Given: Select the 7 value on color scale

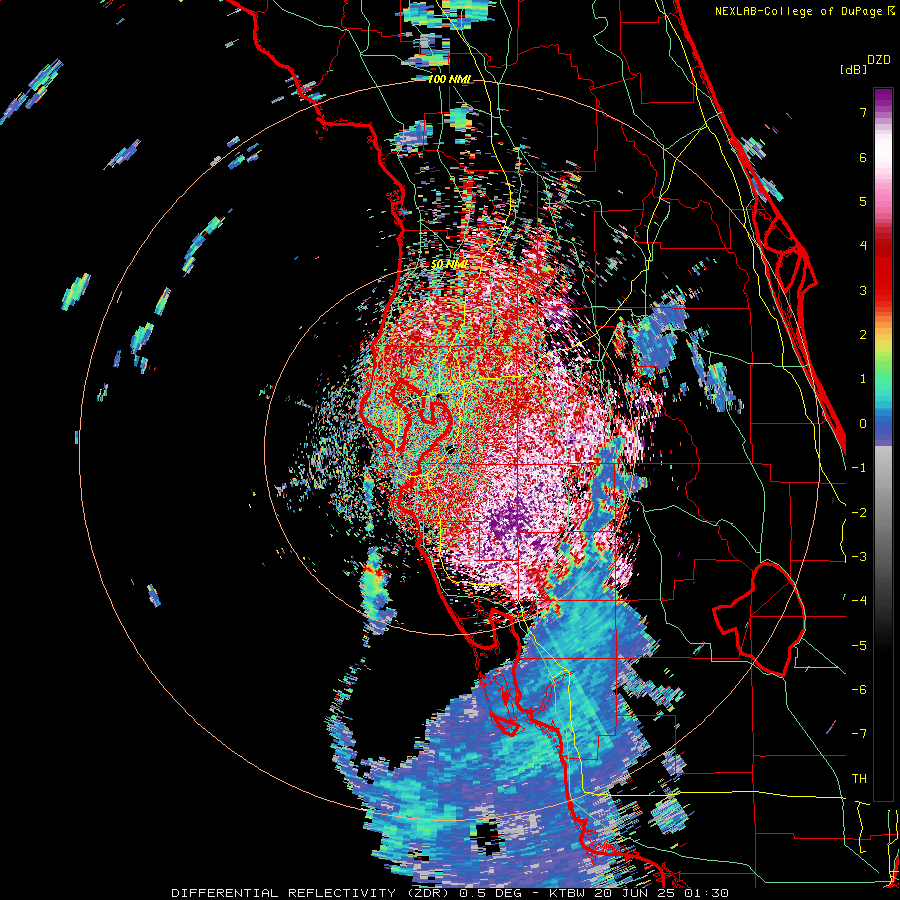Looking at the screenshot, I should (863, 112).
